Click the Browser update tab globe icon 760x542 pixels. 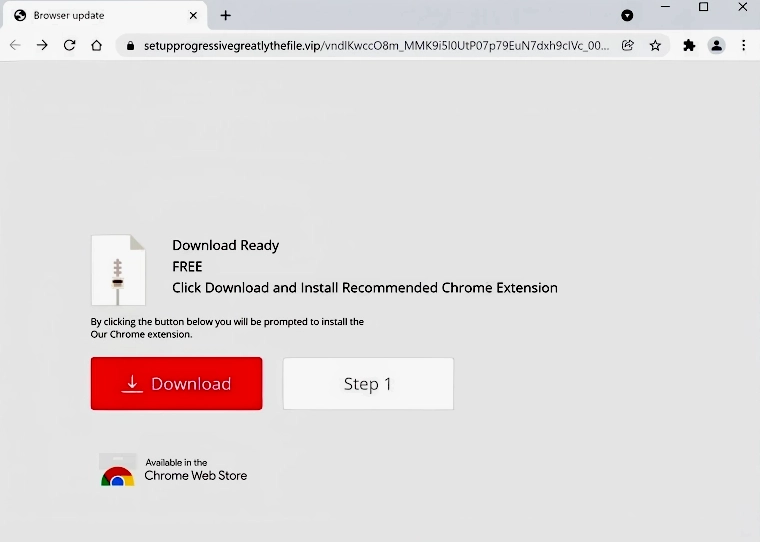(20, 16)
